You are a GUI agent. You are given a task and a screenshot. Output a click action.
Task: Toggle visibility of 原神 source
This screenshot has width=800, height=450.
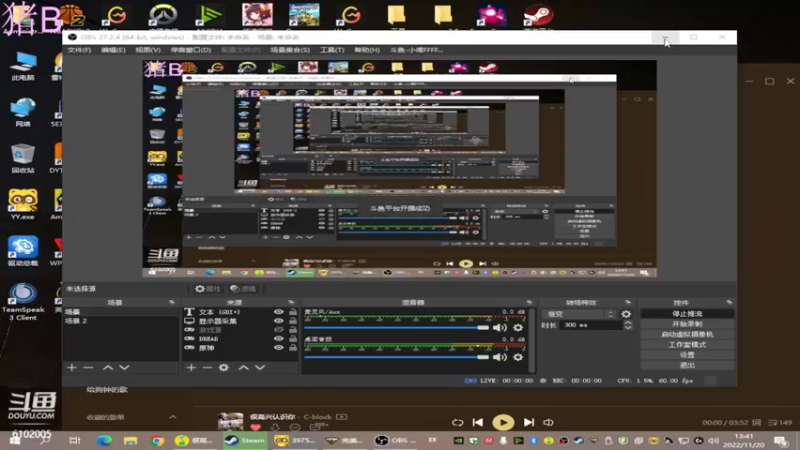point(279,348)
